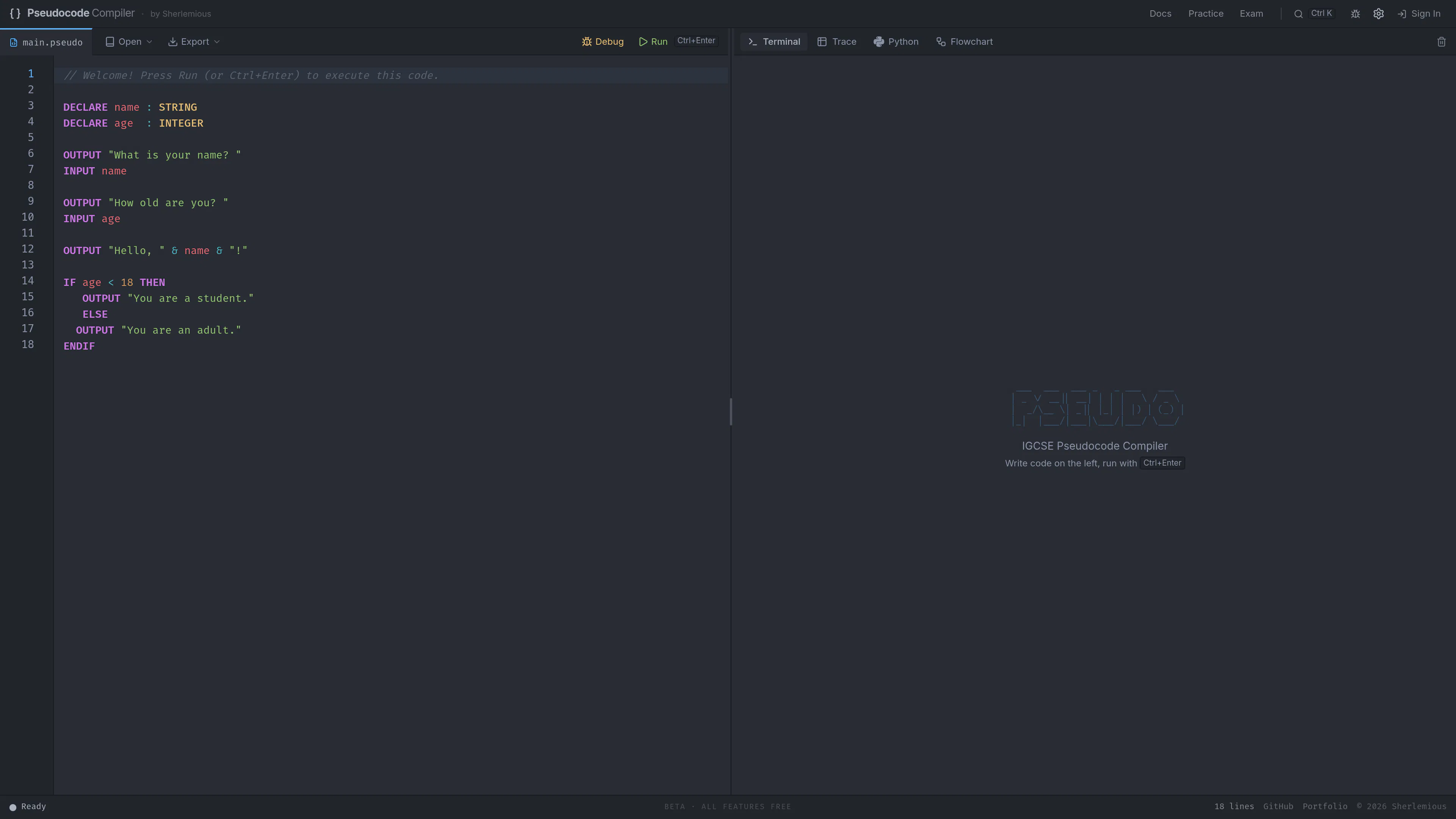The width and height of the screenshot is (1456, 819).
Task: Click the ENDIF keyword line
Action: (x=79, y=346)
